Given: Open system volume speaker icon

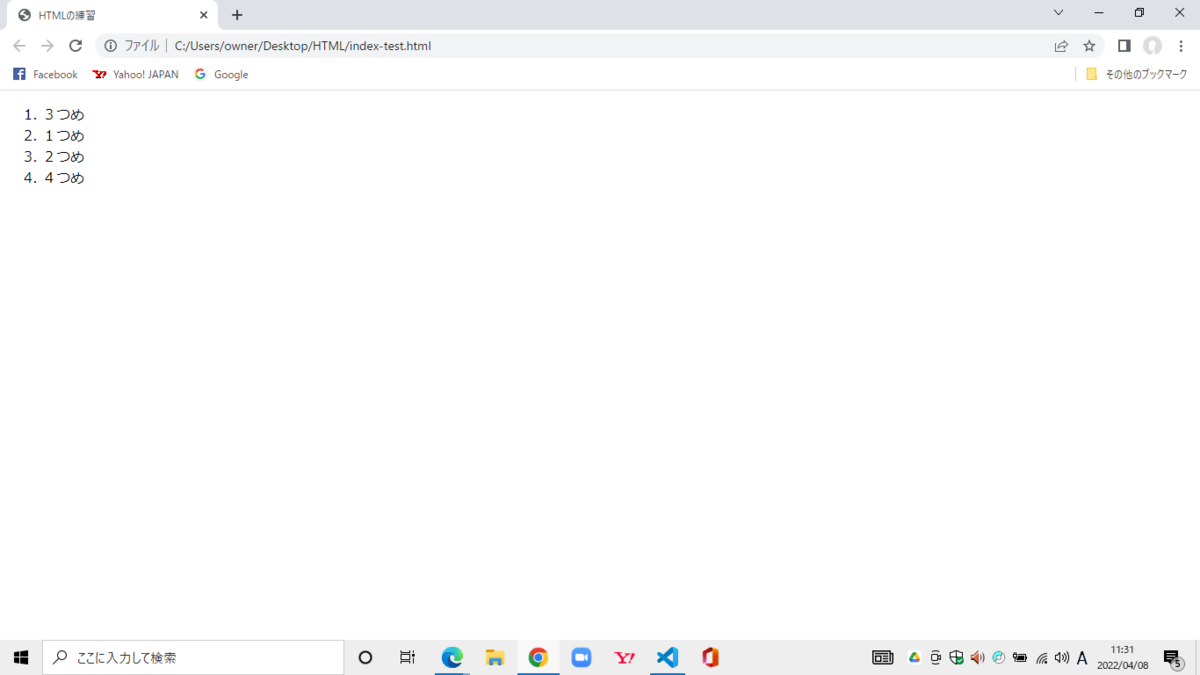Looking at the screenshot, I should click(1062, 657).
